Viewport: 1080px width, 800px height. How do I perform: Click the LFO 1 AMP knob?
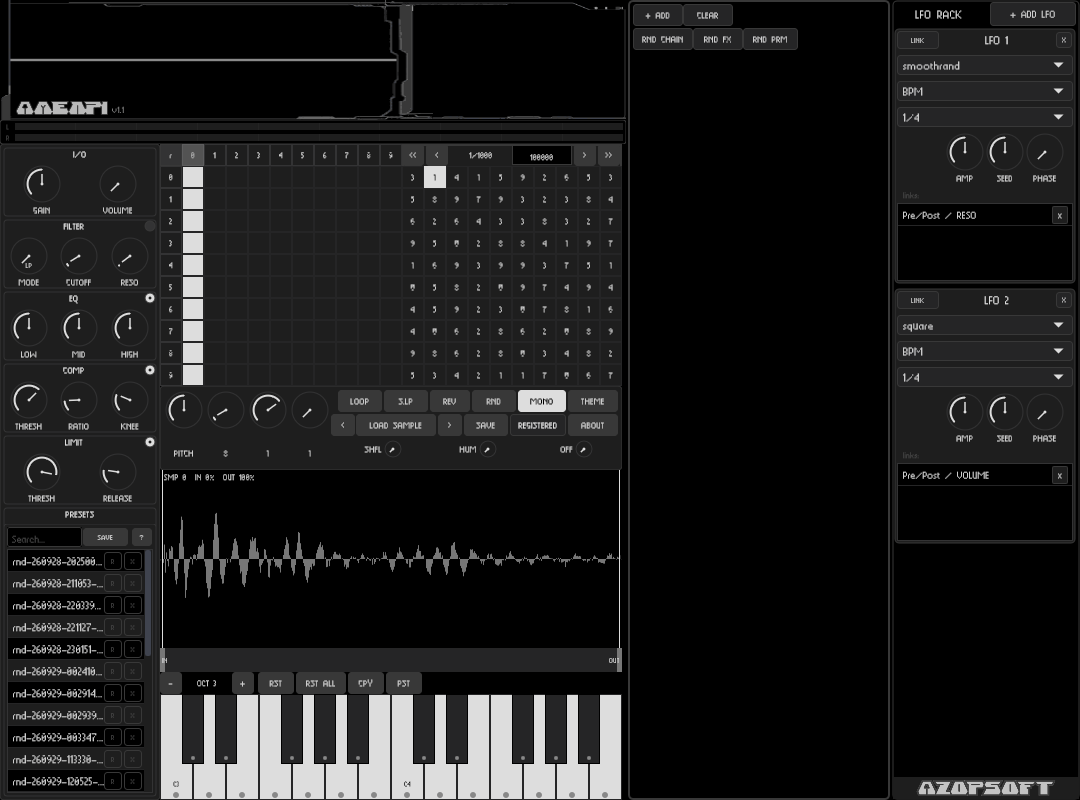click(964, 152)
